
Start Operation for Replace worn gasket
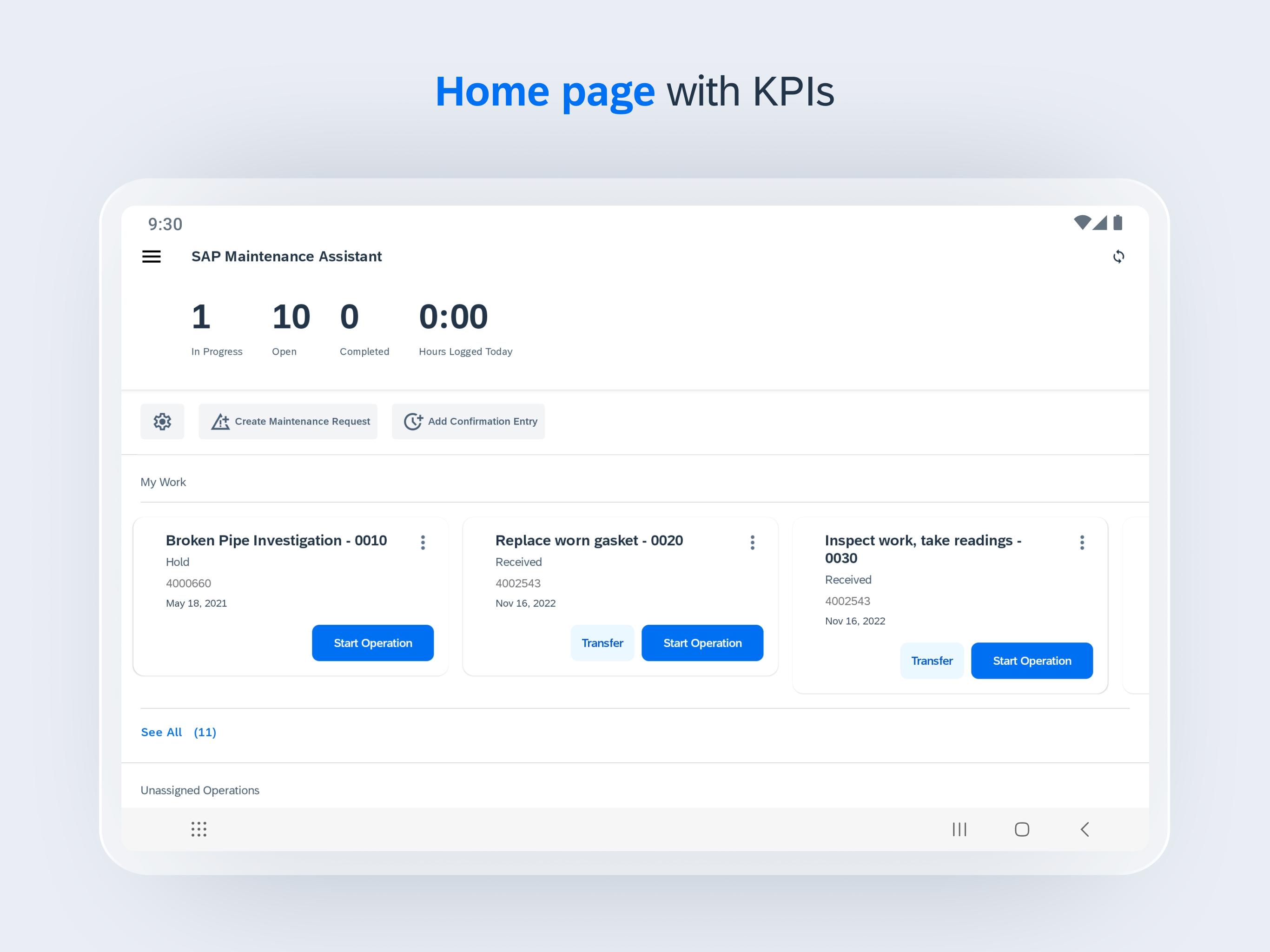[702, 643]
